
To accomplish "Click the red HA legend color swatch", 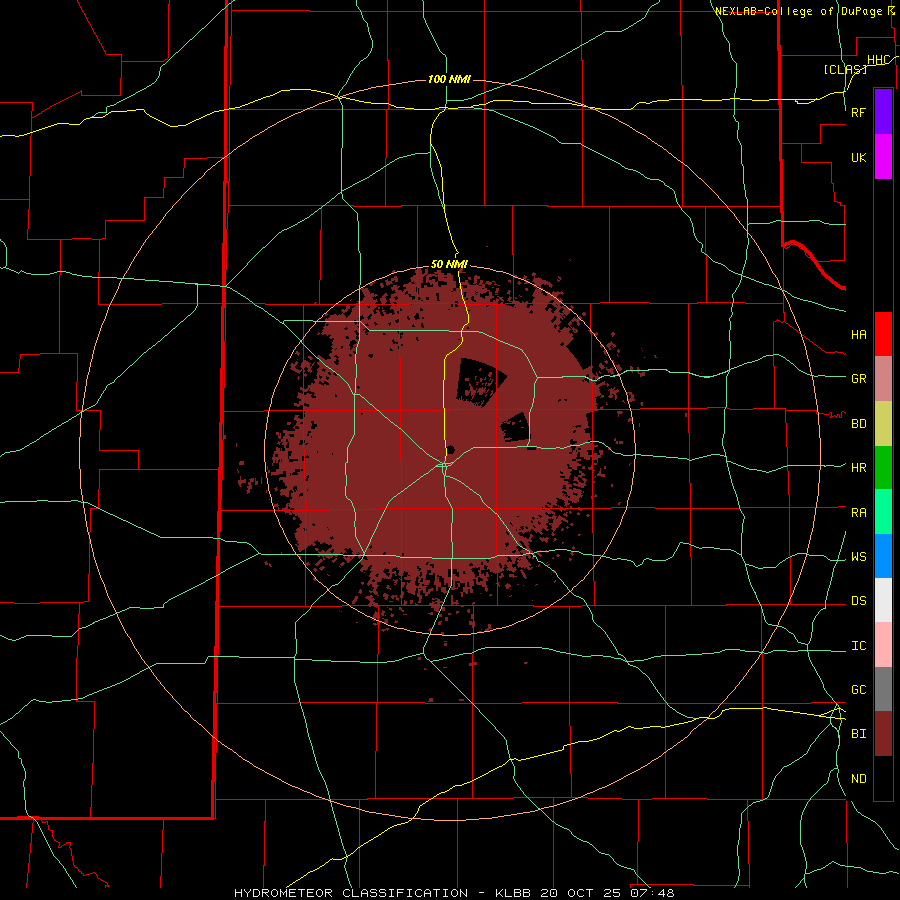I will [883, 334].
